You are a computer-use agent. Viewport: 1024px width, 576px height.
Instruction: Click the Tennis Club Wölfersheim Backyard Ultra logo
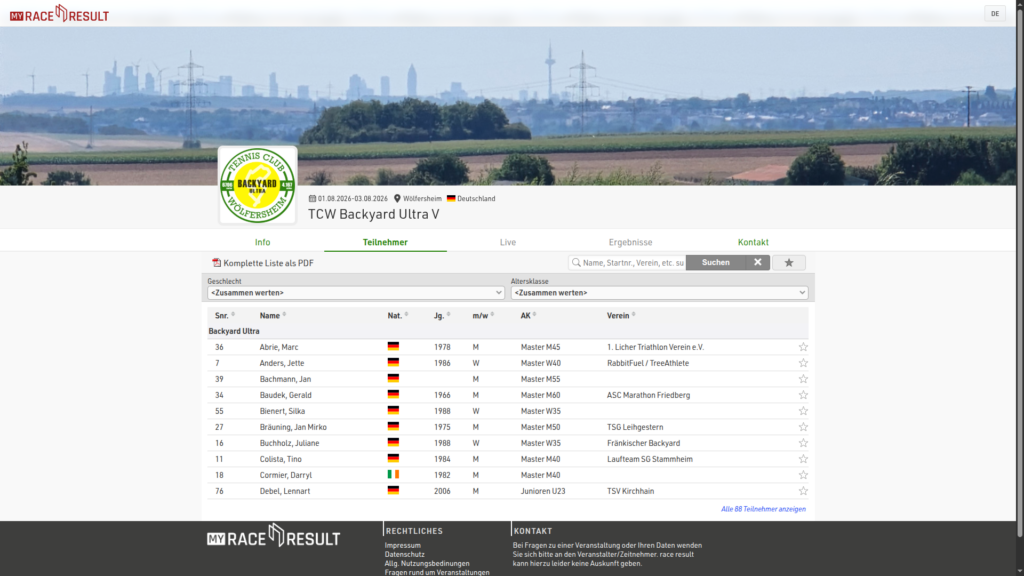pyautogui.click(x=257, y=185)
